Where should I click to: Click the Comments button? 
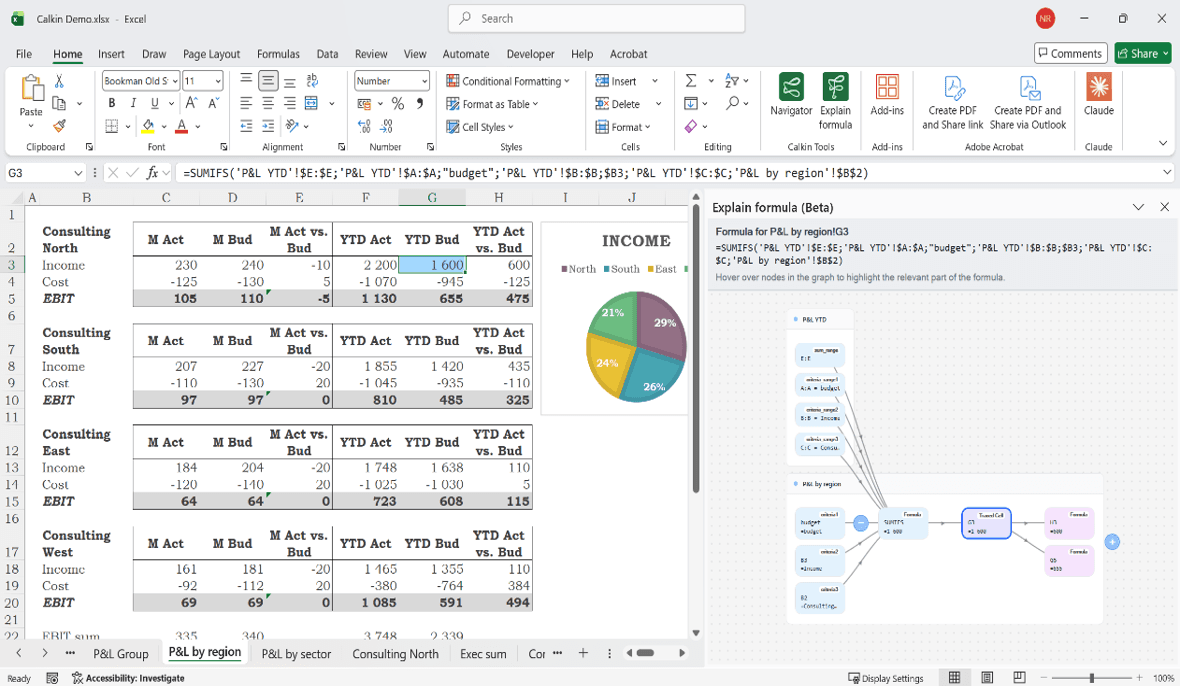point(1070,54)
